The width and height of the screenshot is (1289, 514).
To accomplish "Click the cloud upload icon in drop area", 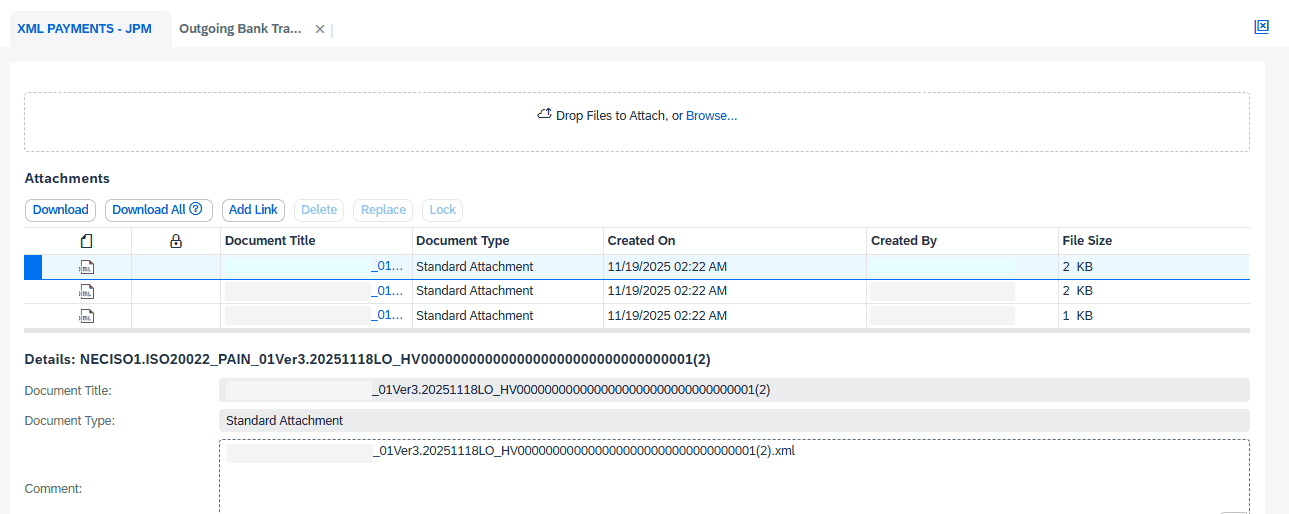I will pos(544,115).
